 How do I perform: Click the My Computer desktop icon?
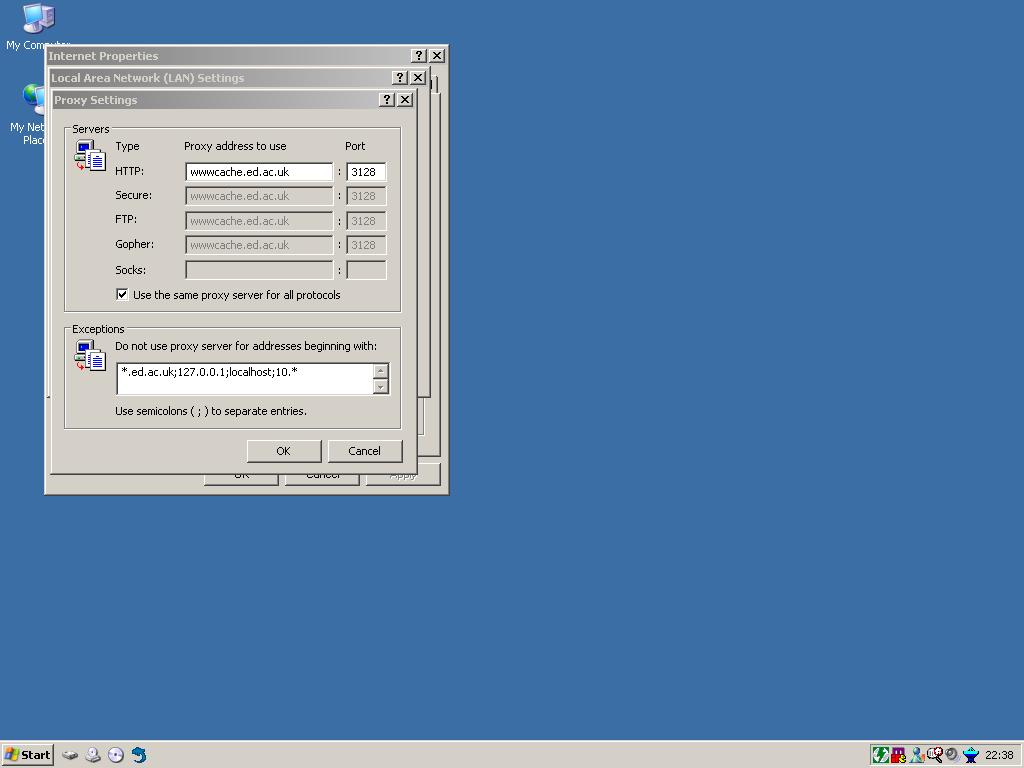coord(39,20)
